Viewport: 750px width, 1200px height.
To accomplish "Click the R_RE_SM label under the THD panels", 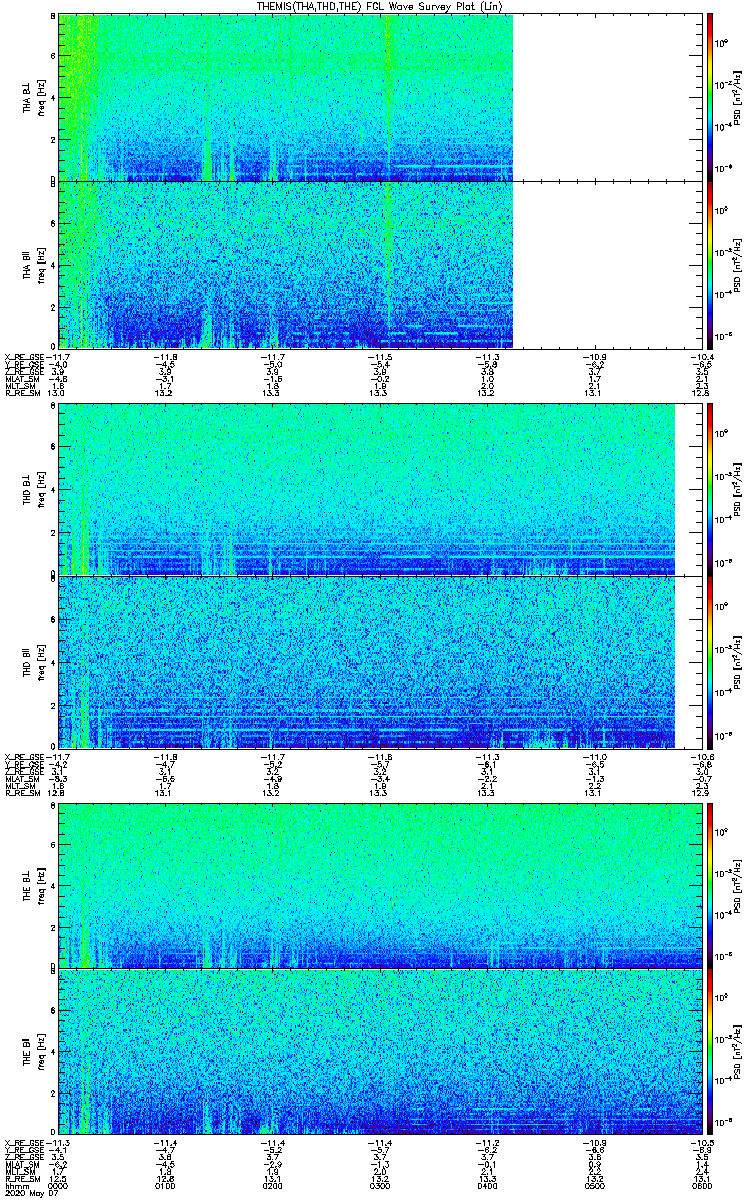I will pyautogui.click(x=24, y=793).
